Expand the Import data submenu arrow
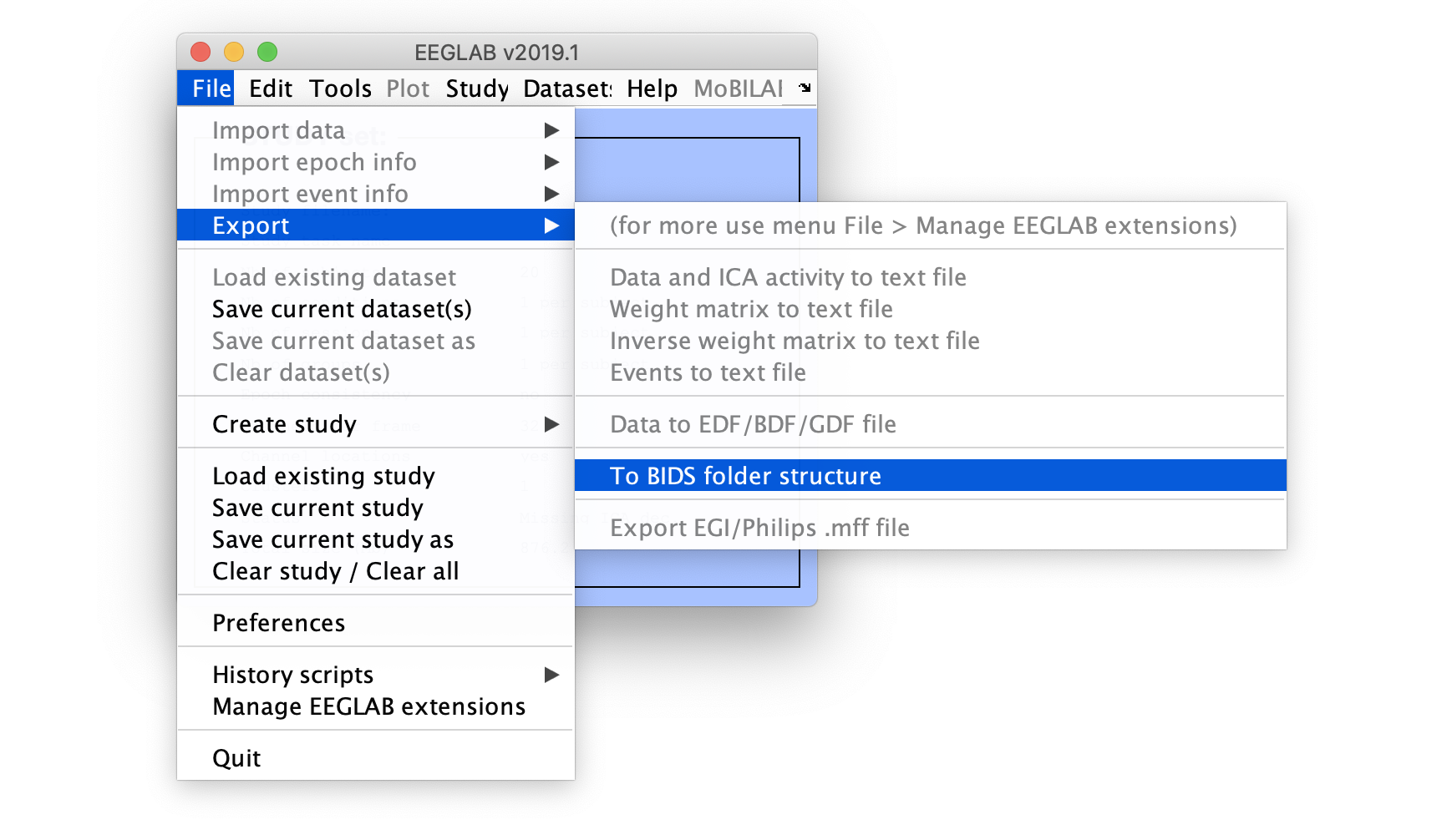1447x840 pixels. (551, 130)
